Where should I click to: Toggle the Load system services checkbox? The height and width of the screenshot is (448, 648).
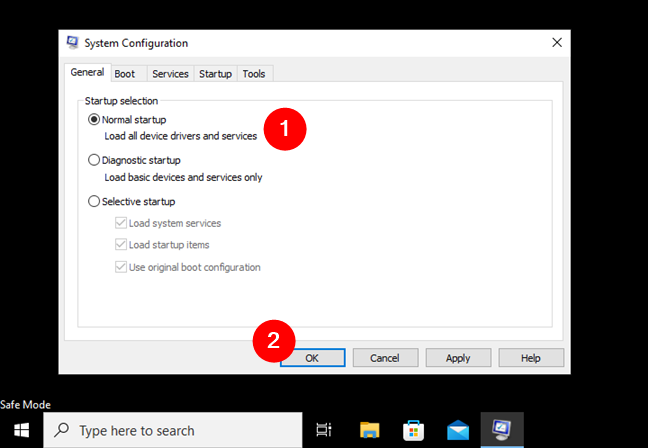[121, 223]
